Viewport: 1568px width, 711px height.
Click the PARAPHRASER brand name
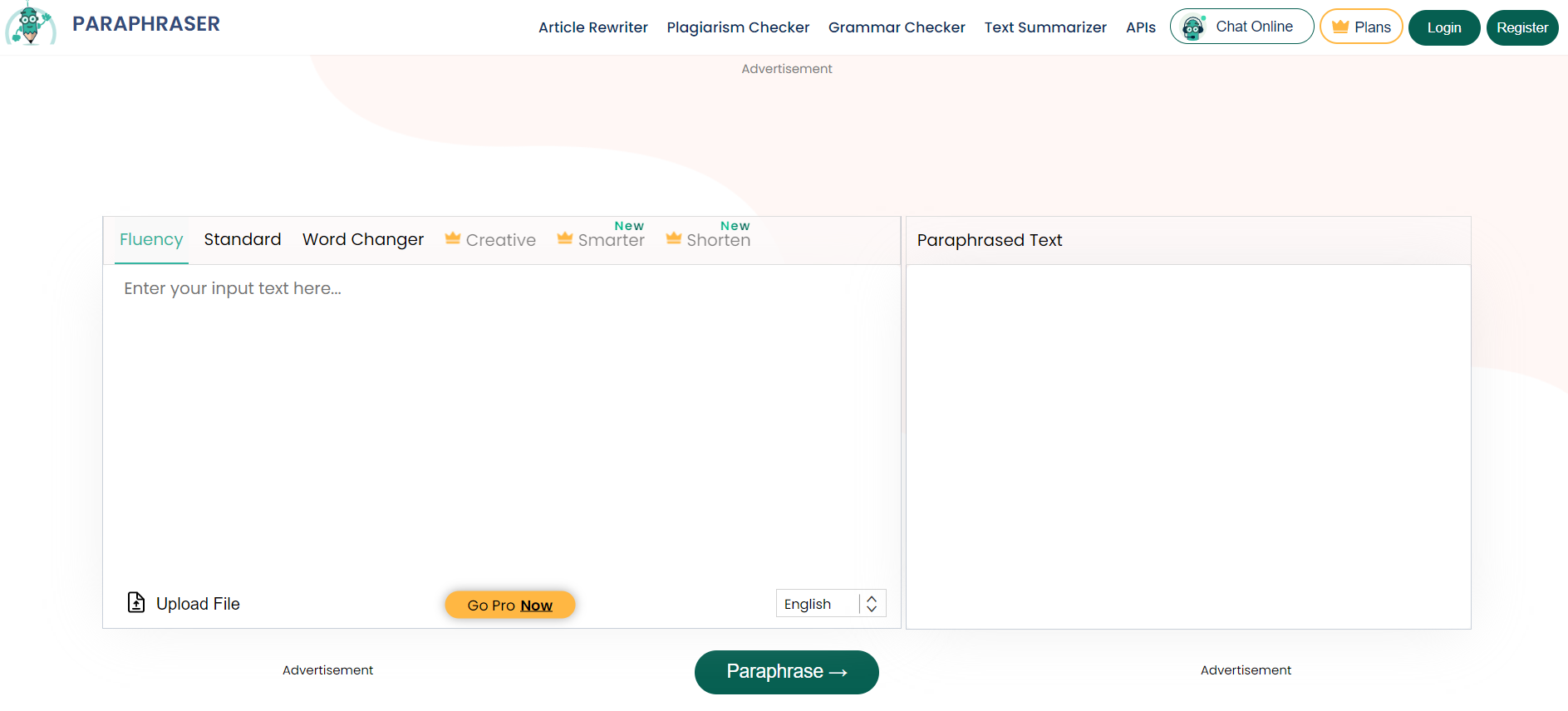point(146,24)
